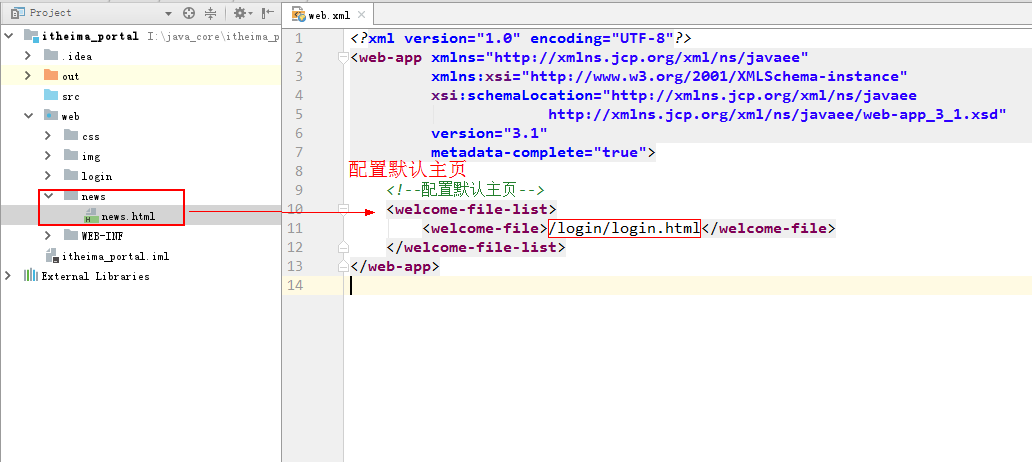Open the Project view selector dropdown arrow
Viewport: 1032px width, 462px height.
click(x=168, y=13)
